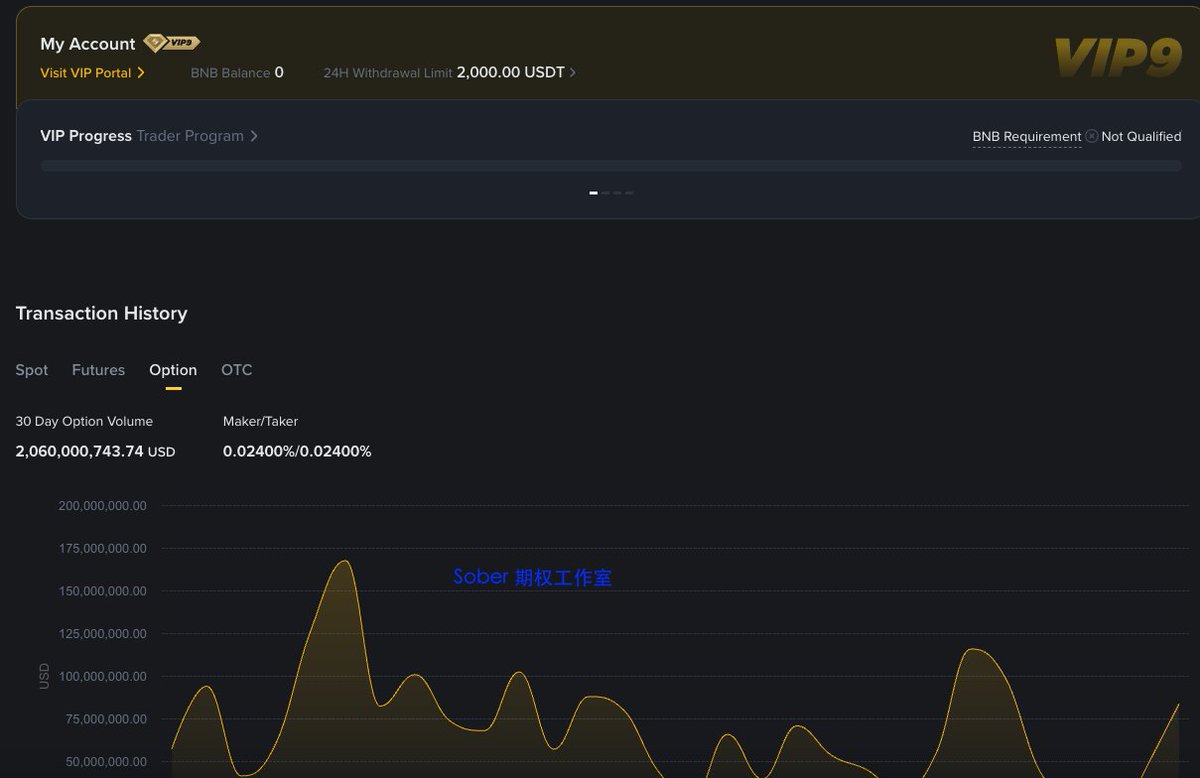Select the first active carousel indicator dot

(593, 192)
